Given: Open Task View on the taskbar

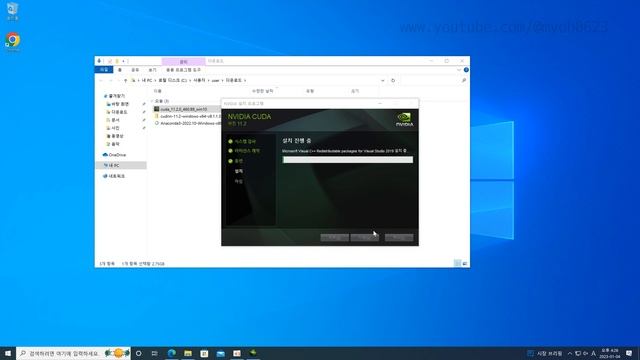Looking at the screenshot, I should point(154,353).
